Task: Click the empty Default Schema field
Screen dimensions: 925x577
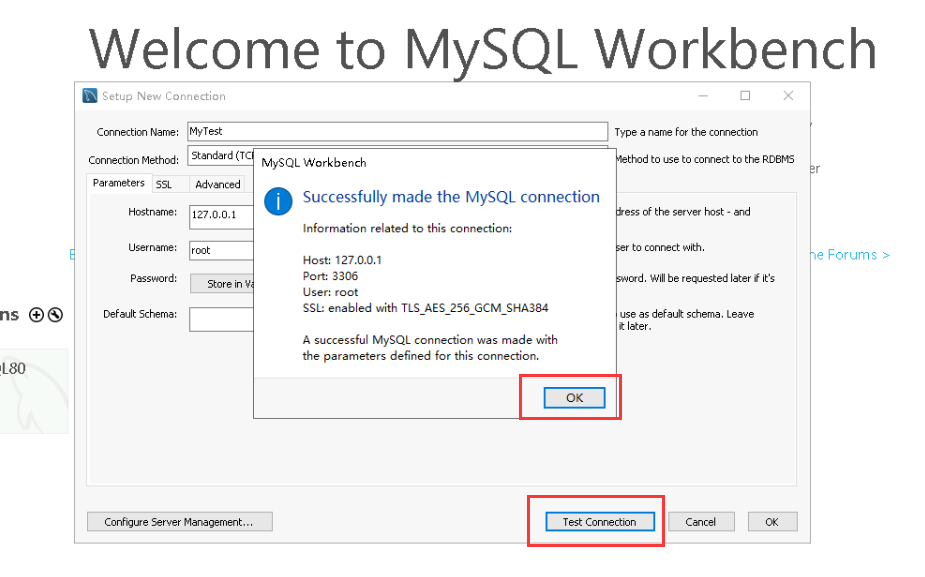Action: tap(220, 319)
